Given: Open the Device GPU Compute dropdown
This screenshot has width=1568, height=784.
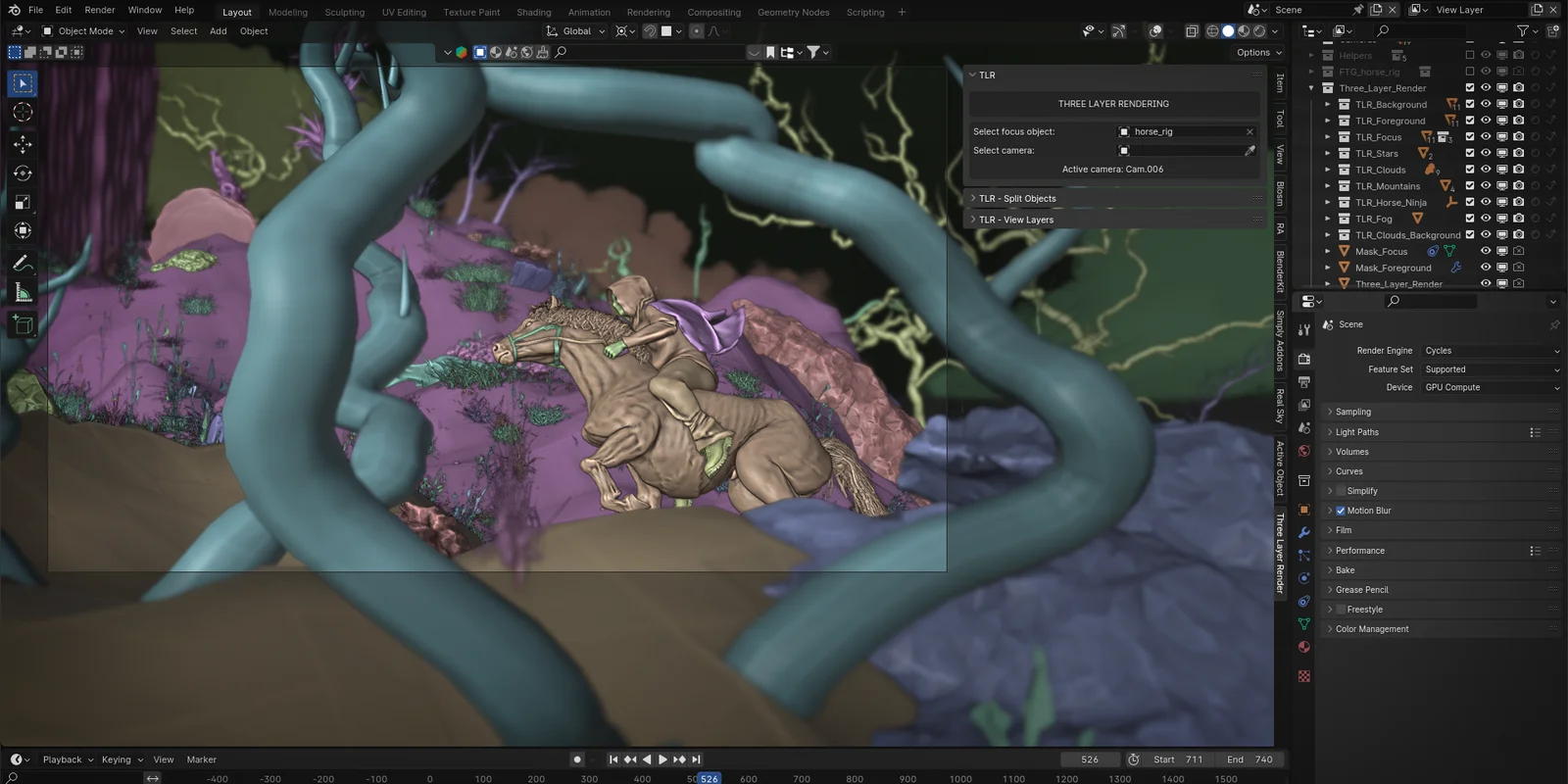Looking at the screenshot, I should (x=1491, y=387).
